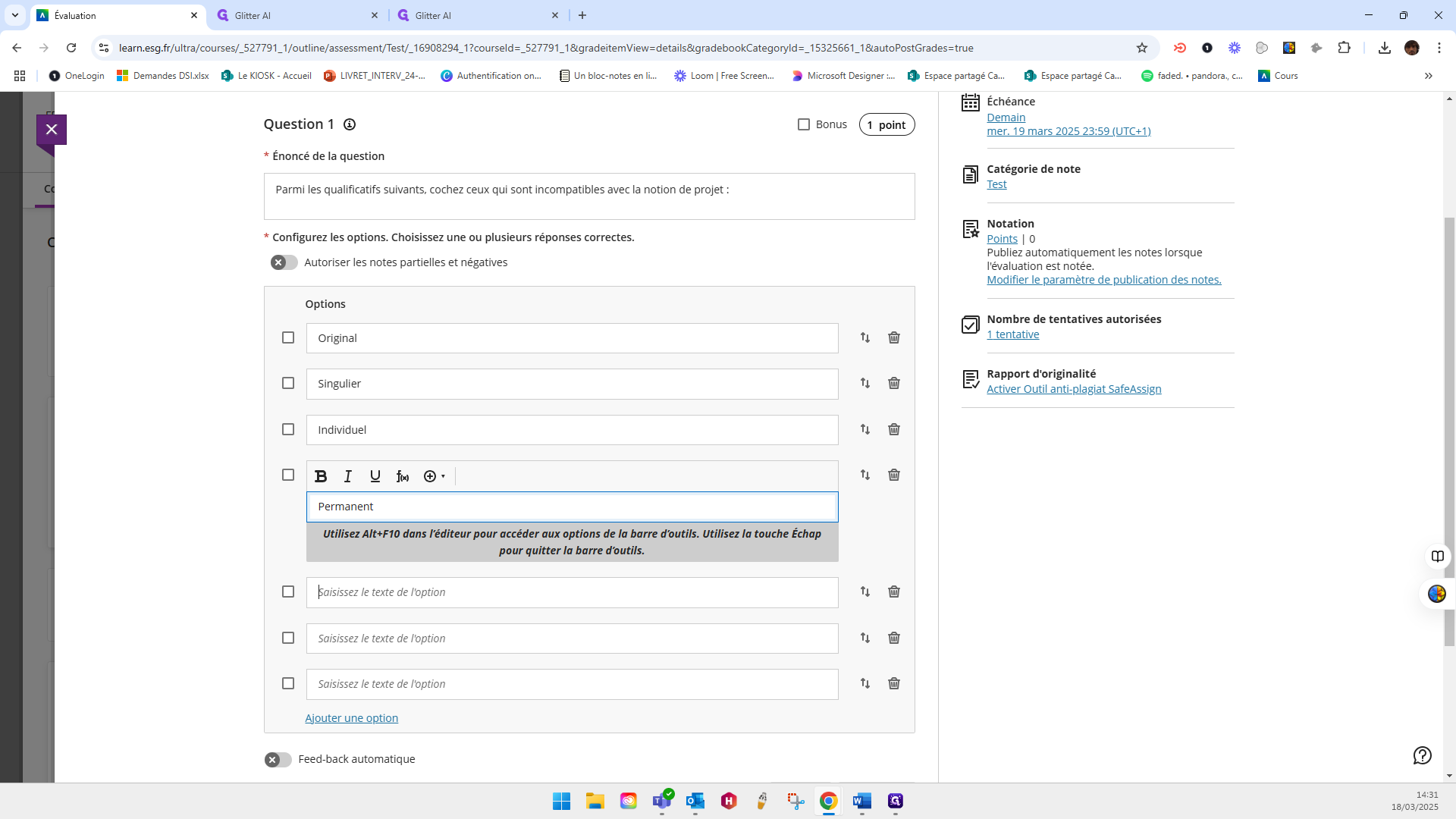The image size is (1456, 819).
Task: Delete the Permanent option
Action: pos(894,475)
